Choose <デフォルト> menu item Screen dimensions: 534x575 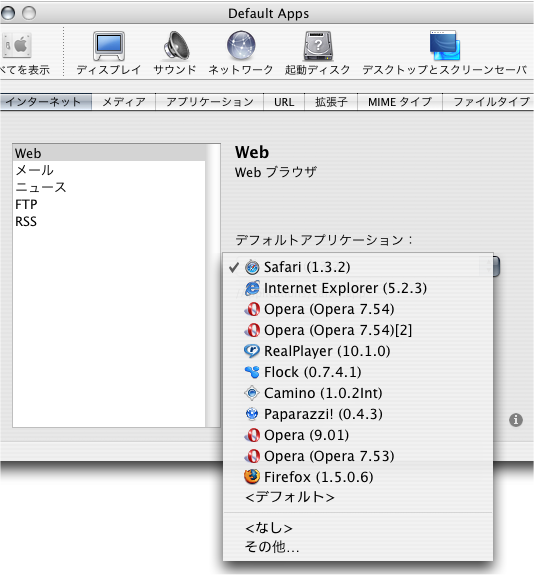(x=358, y=497)
